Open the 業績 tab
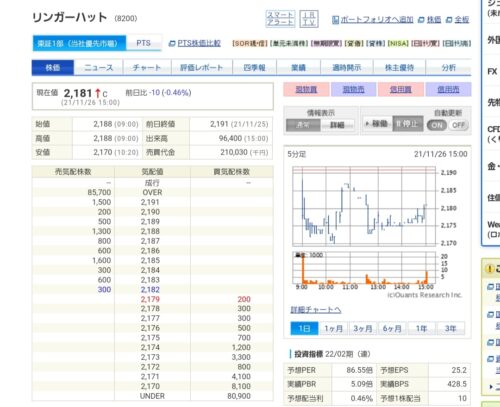 [298, 68]
